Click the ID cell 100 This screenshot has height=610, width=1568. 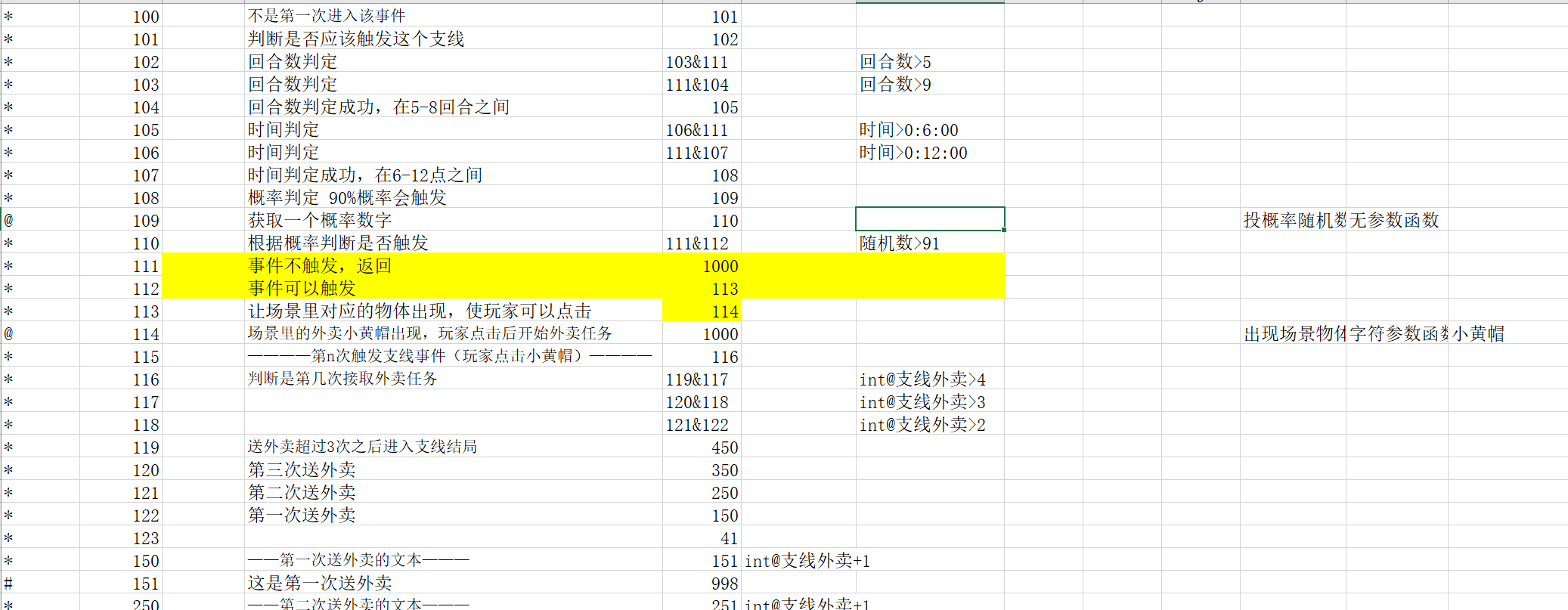[x=121, y=15]
